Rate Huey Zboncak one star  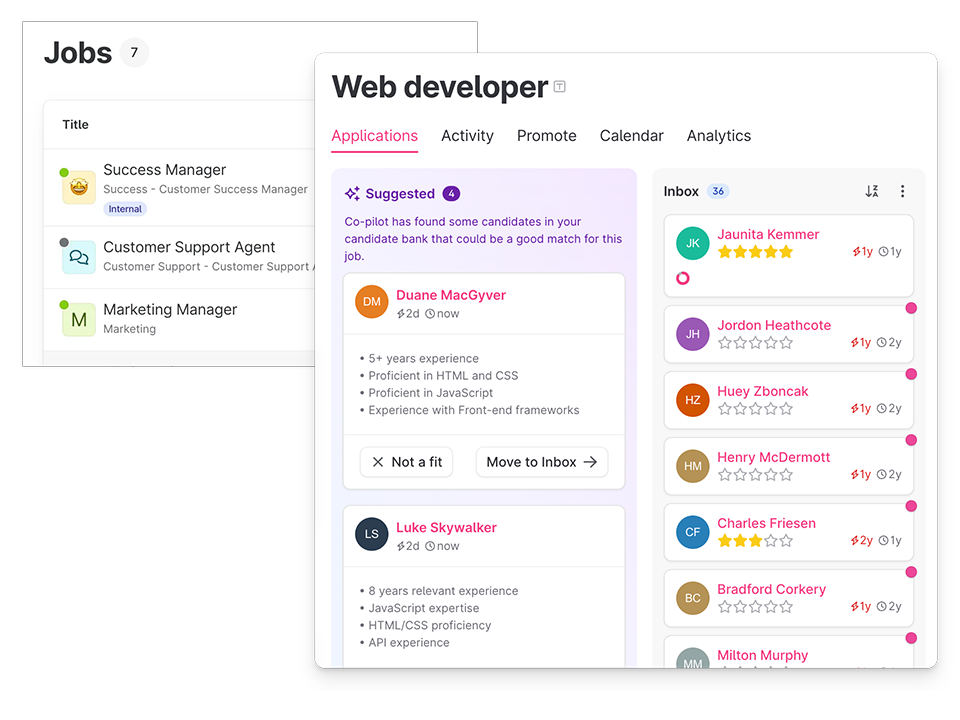coord(725,409)
